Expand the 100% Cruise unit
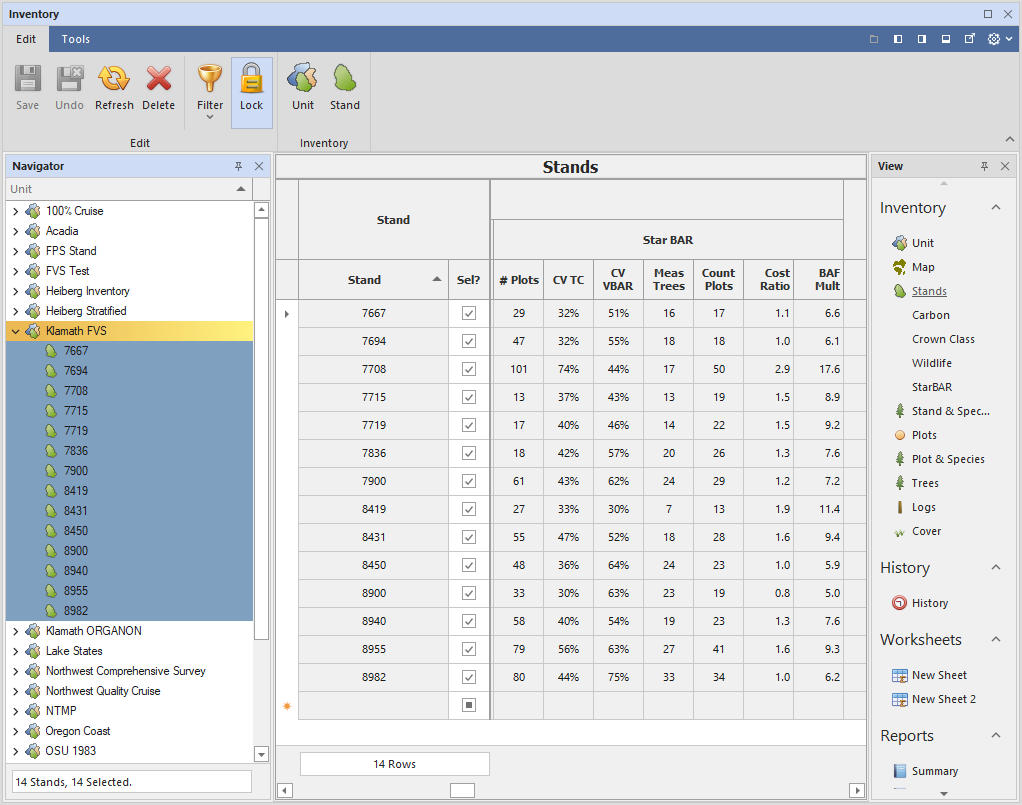 (x=16, y=212)
